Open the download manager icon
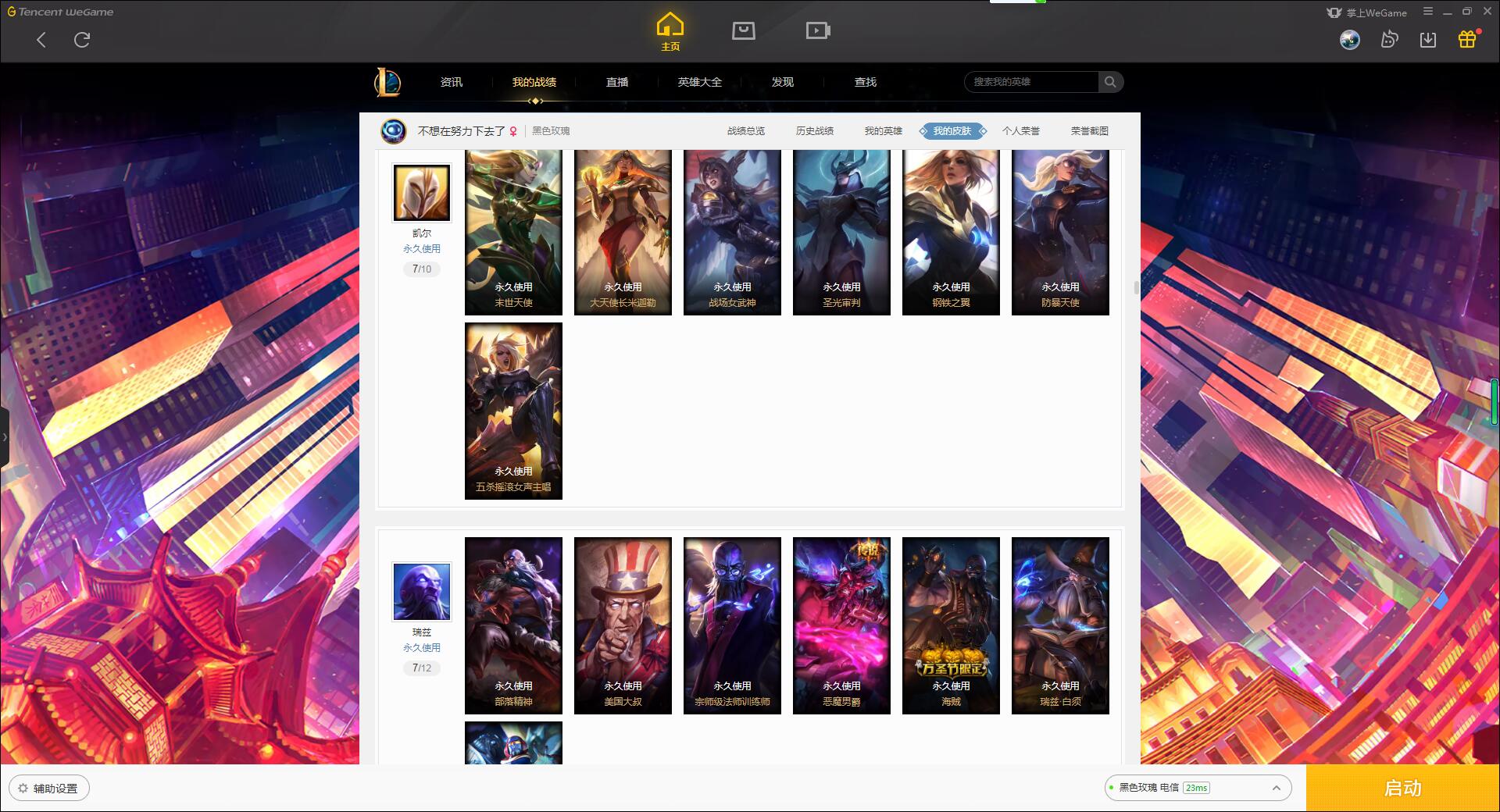The image size is (1500, 812). pos(1428,40)
